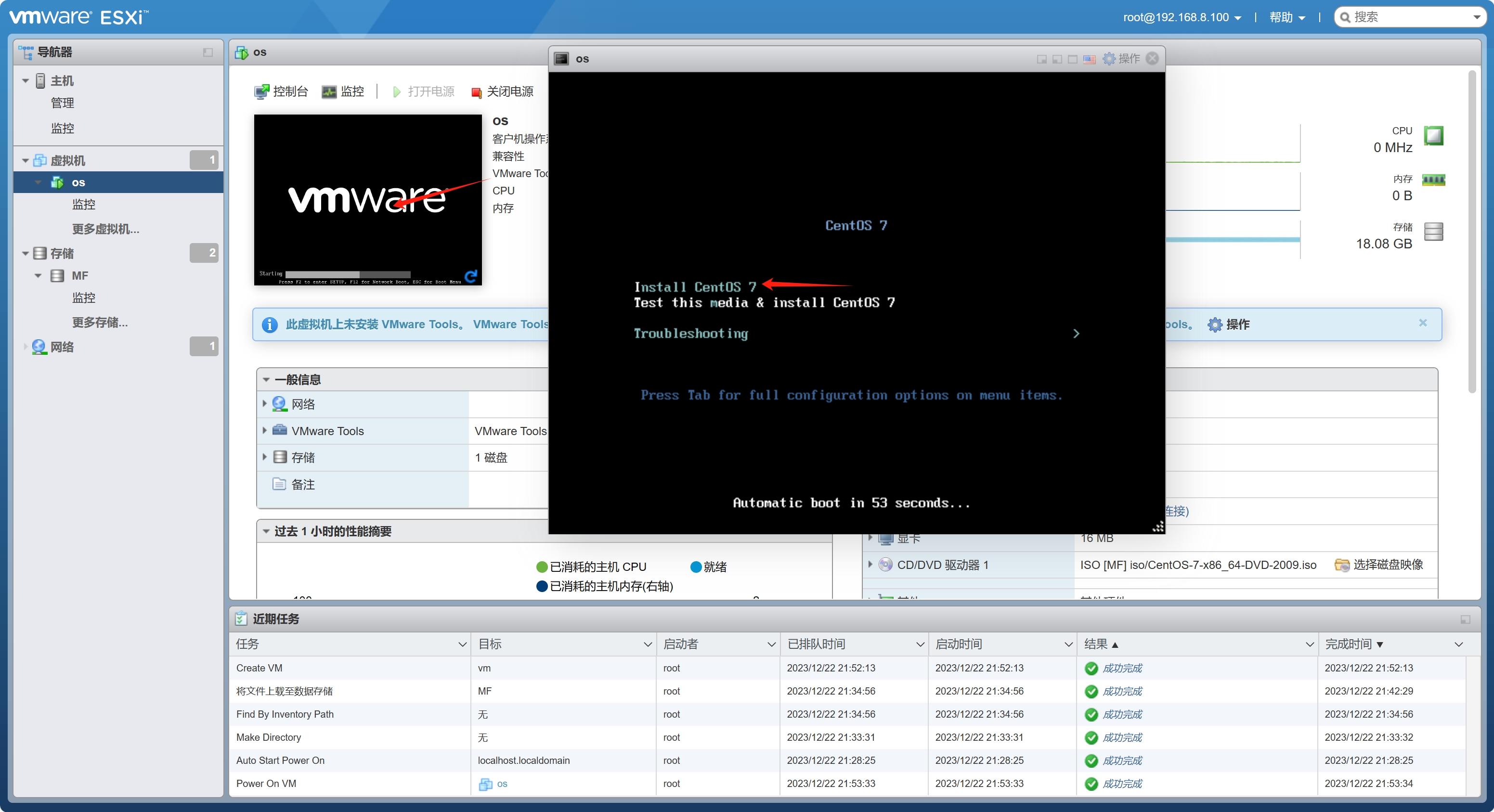Open 操作 gear menu in console window

(1122, 59)
